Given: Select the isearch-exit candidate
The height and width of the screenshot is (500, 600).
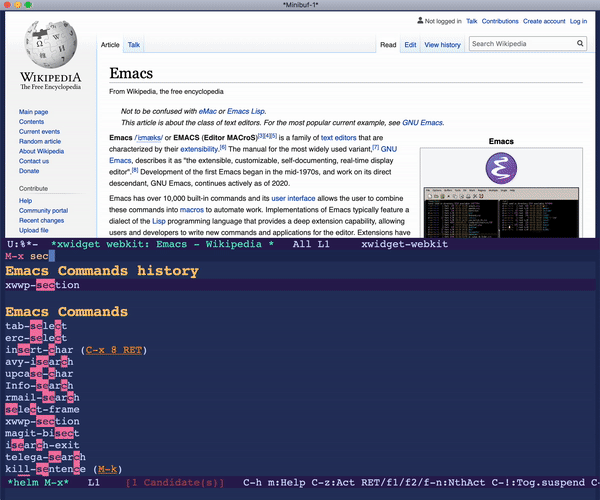Looking at the screenshot, I should pyautogui.click(x=42, y=445).
